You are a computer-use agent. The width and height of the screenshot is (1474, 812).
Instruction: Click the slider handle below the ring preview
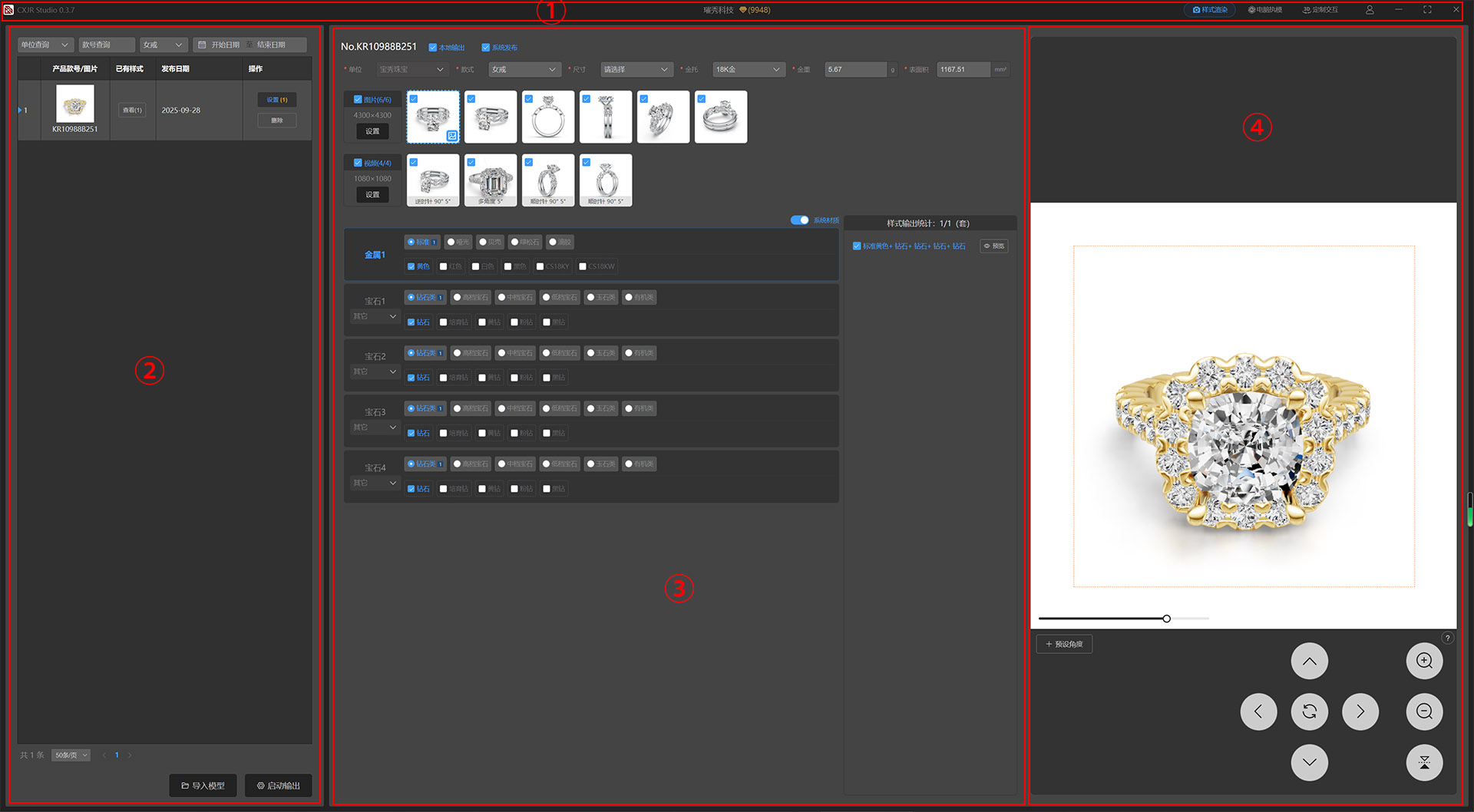tap(1166, 619)
